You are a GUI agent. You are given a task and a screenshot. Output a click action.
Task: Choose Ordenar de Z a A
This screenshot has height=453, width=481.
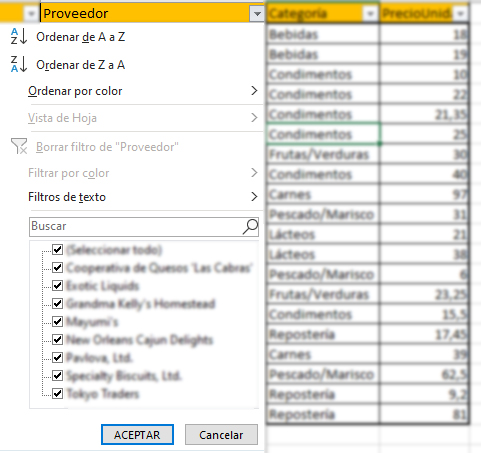(x=81, y=65)
